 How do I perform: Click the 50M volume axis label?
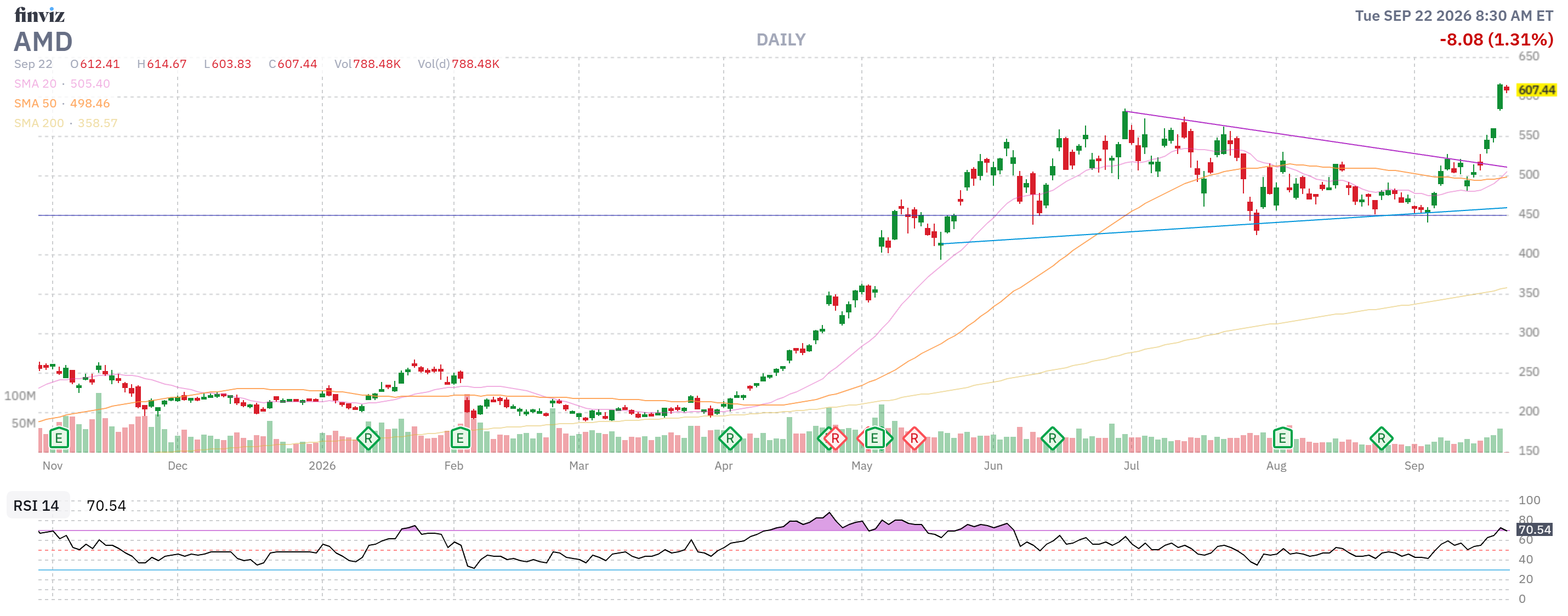pos(24,423)
